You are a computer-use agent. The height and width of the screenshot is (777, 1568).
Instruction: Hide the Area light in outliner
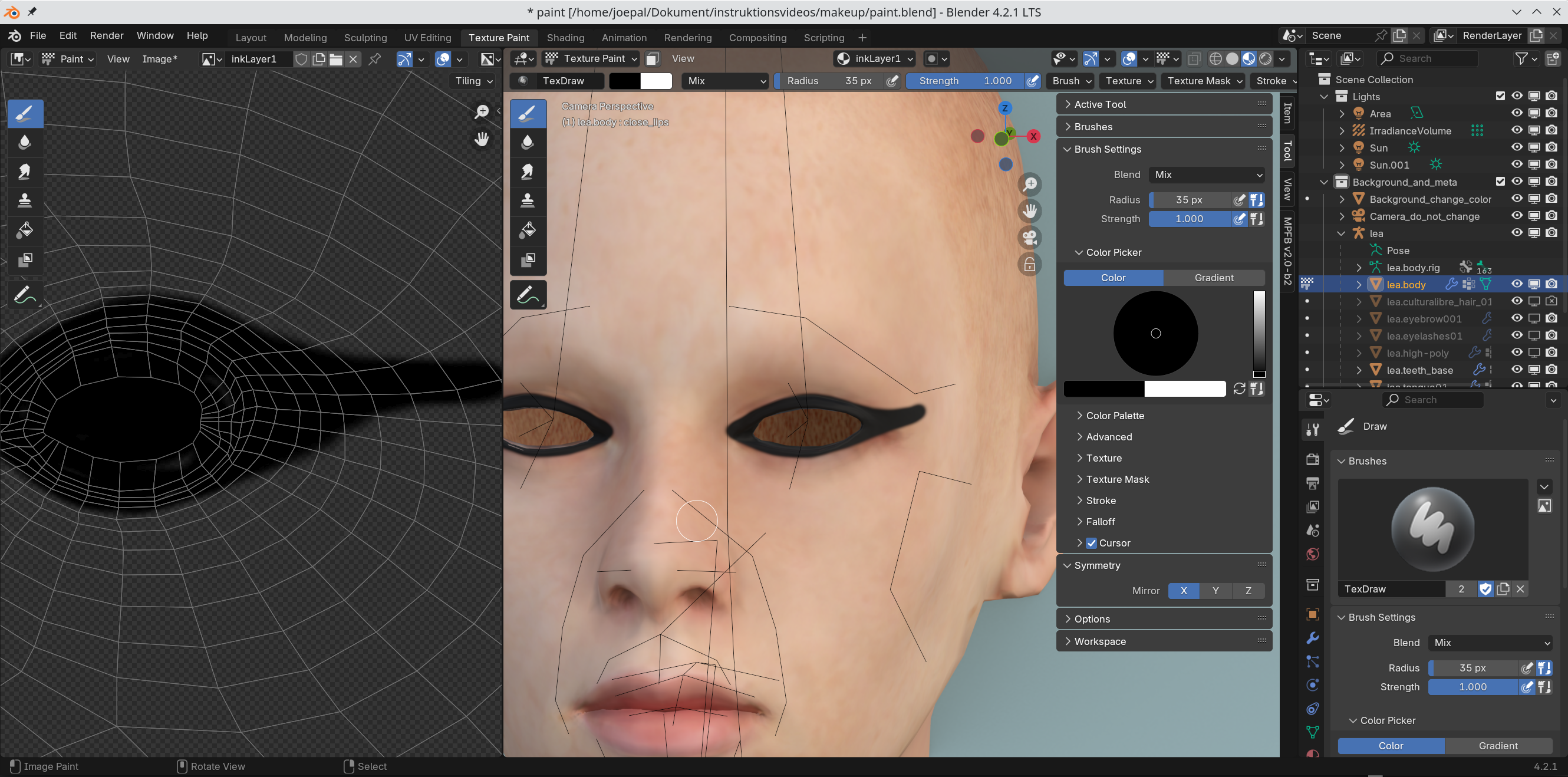(1516, 113)
